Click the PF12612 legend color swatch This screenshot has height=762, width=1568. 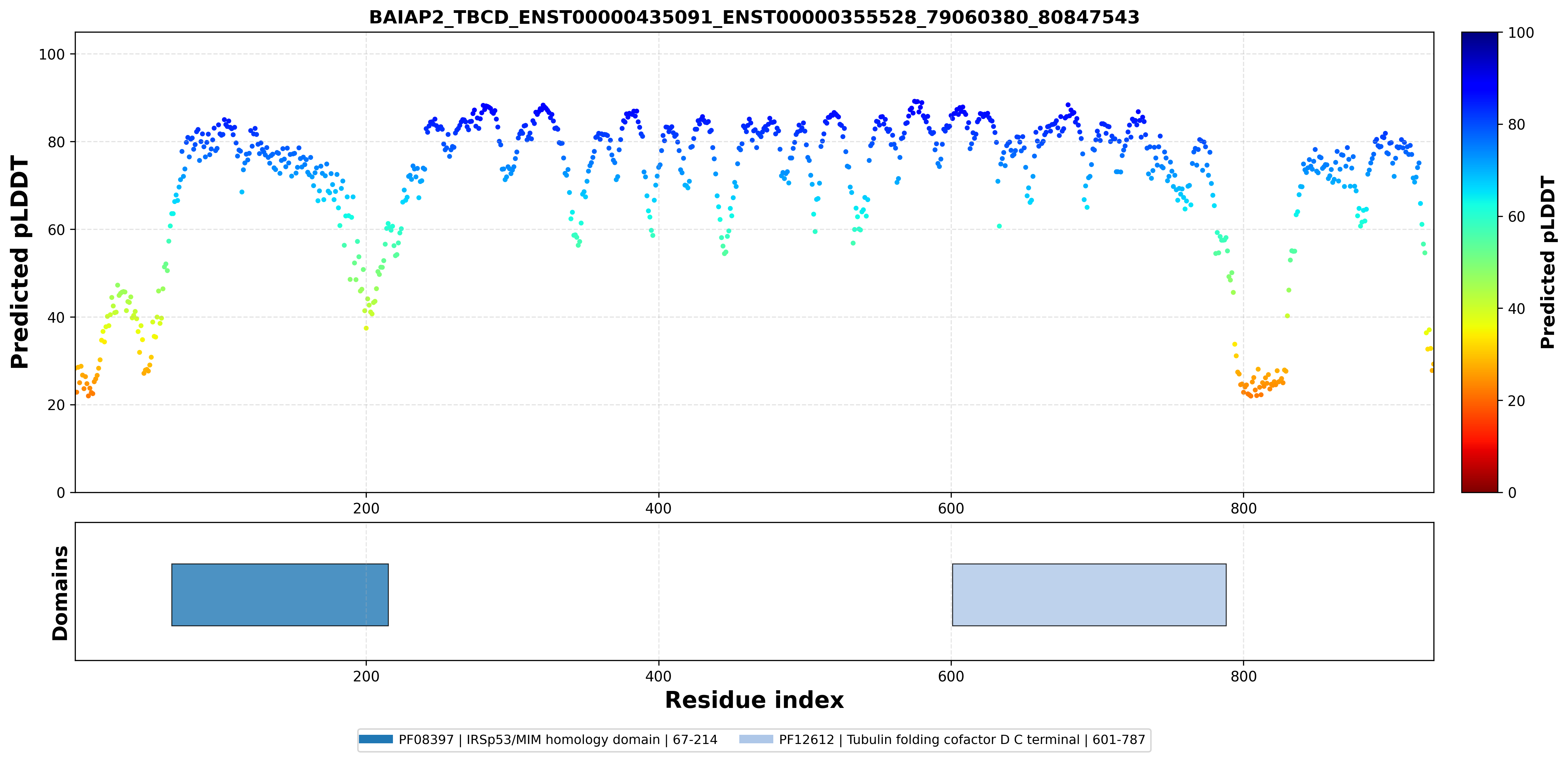point(756,739)
